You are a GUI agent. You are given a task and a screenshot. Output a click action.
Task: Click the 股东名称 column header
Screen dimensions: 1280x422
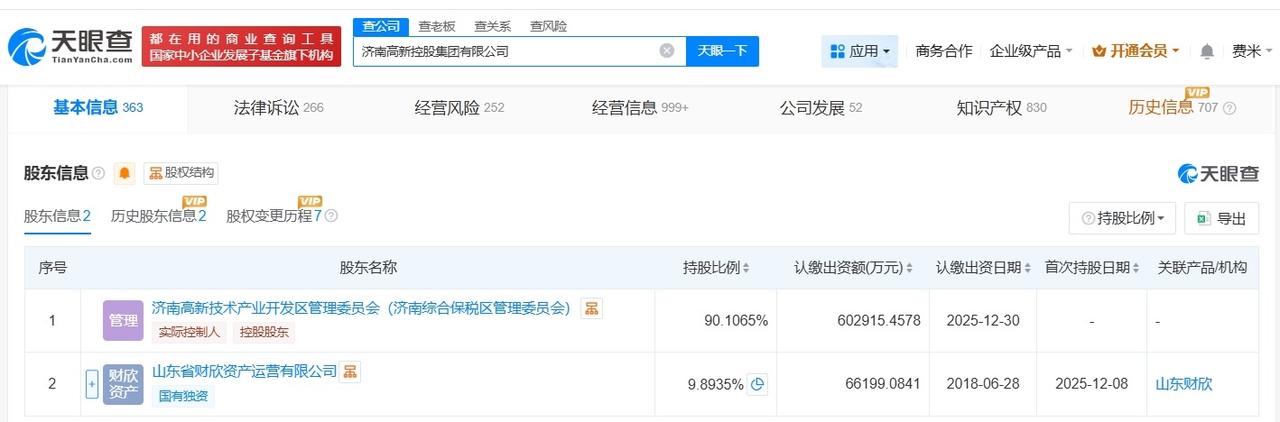click(368, 268)
